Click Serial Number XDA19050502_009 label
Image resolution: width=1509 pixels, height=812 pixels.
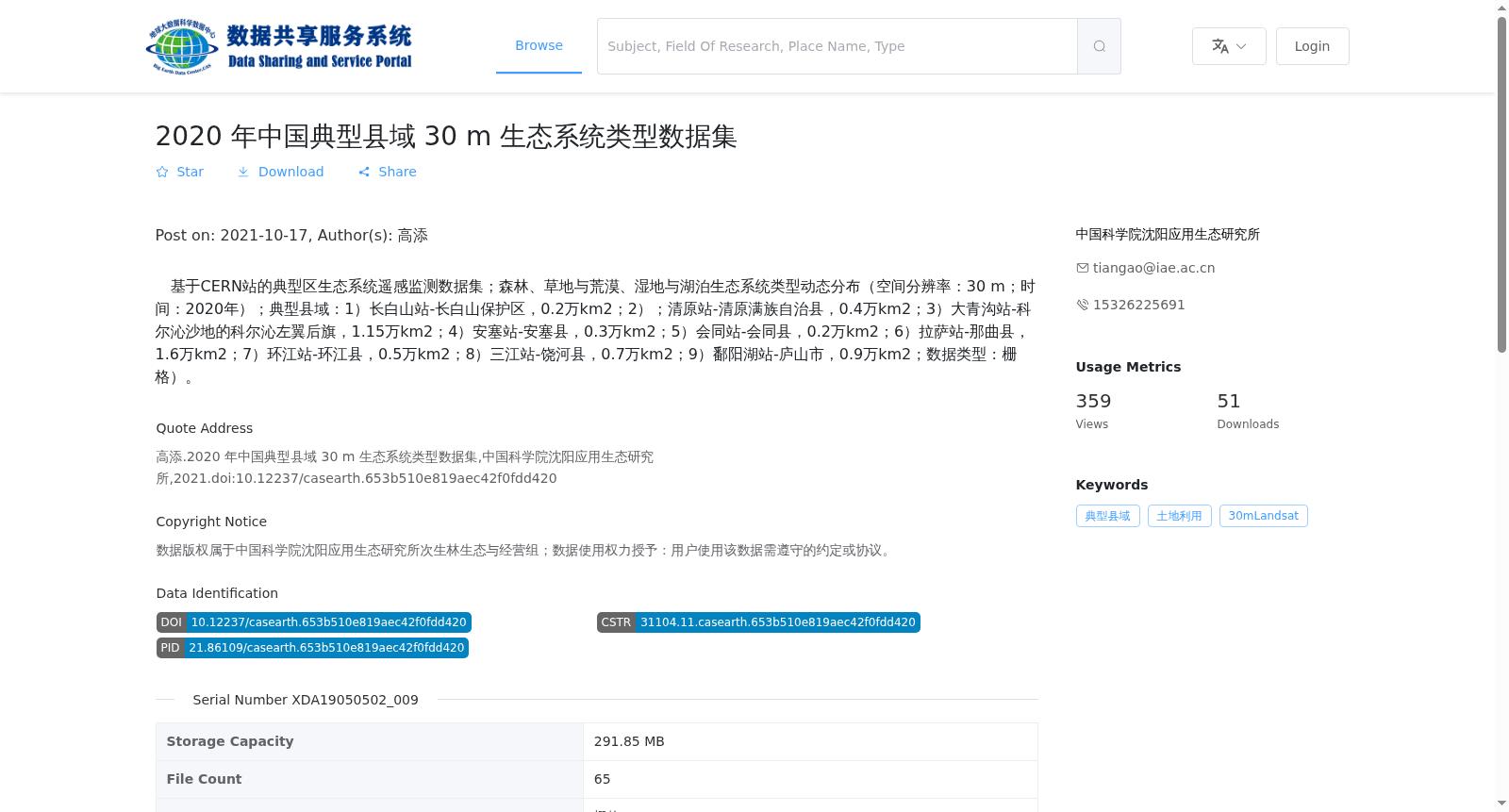point(306,700)
